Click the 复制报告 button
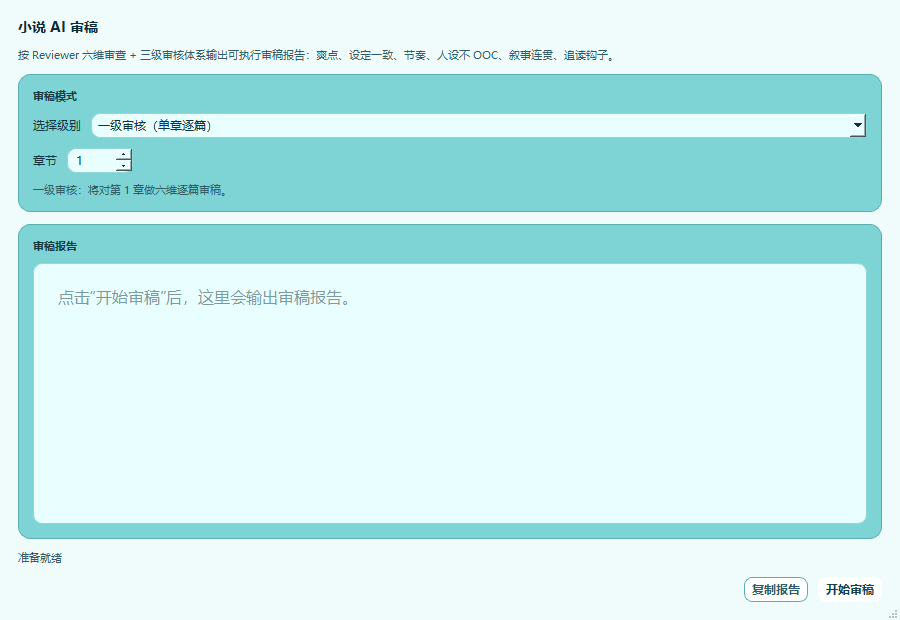Image resolution: width=900 pixels, height=620 pixels. point(775,590)
